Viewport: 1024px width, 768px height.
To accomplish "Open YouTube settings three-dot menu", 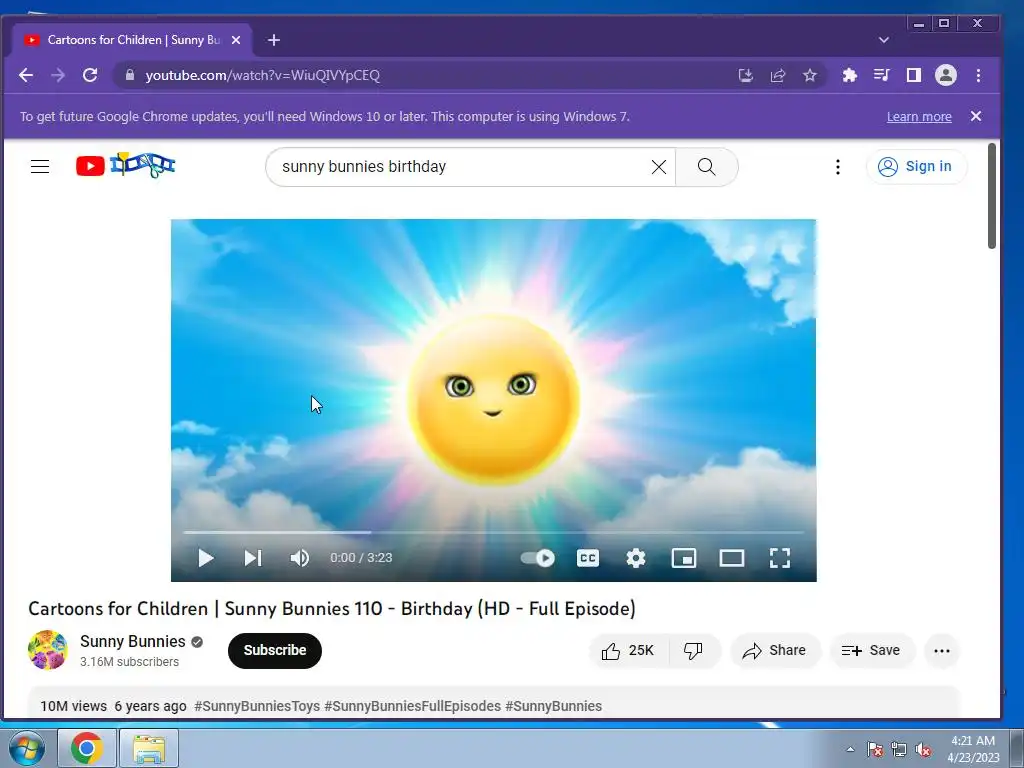I will pos(838,167).
